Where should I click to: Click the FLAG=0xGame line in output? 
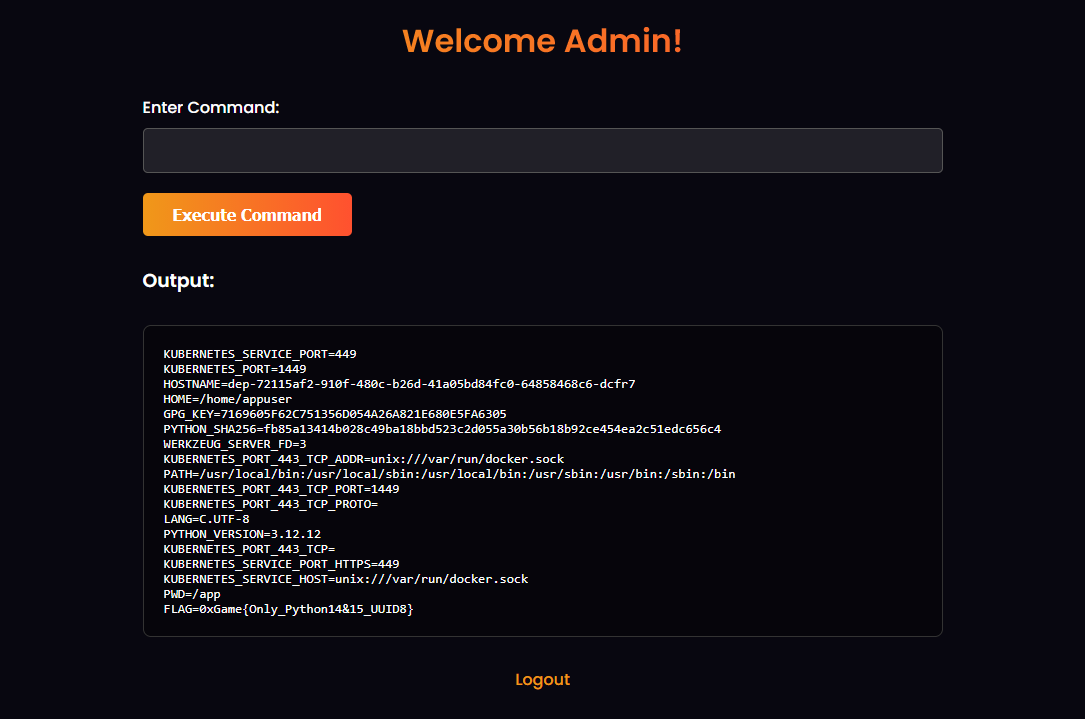coord(288,609)
